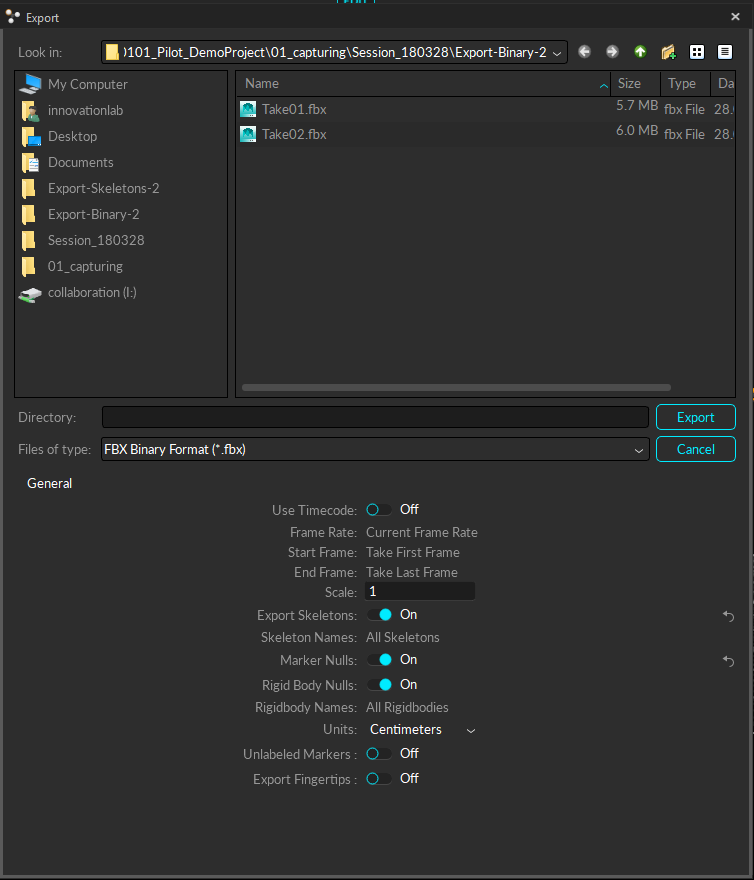The height and width of the screenshot is (880, 754).
Task: Click the Back navigation arrow icon
Action: pyautogui.click(x=585, y=52)
